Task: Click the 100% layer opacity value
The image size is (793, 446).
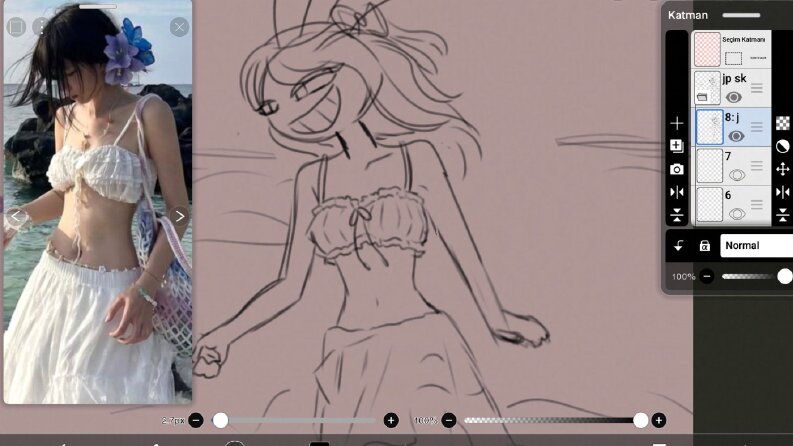Action: click(683, 277)
